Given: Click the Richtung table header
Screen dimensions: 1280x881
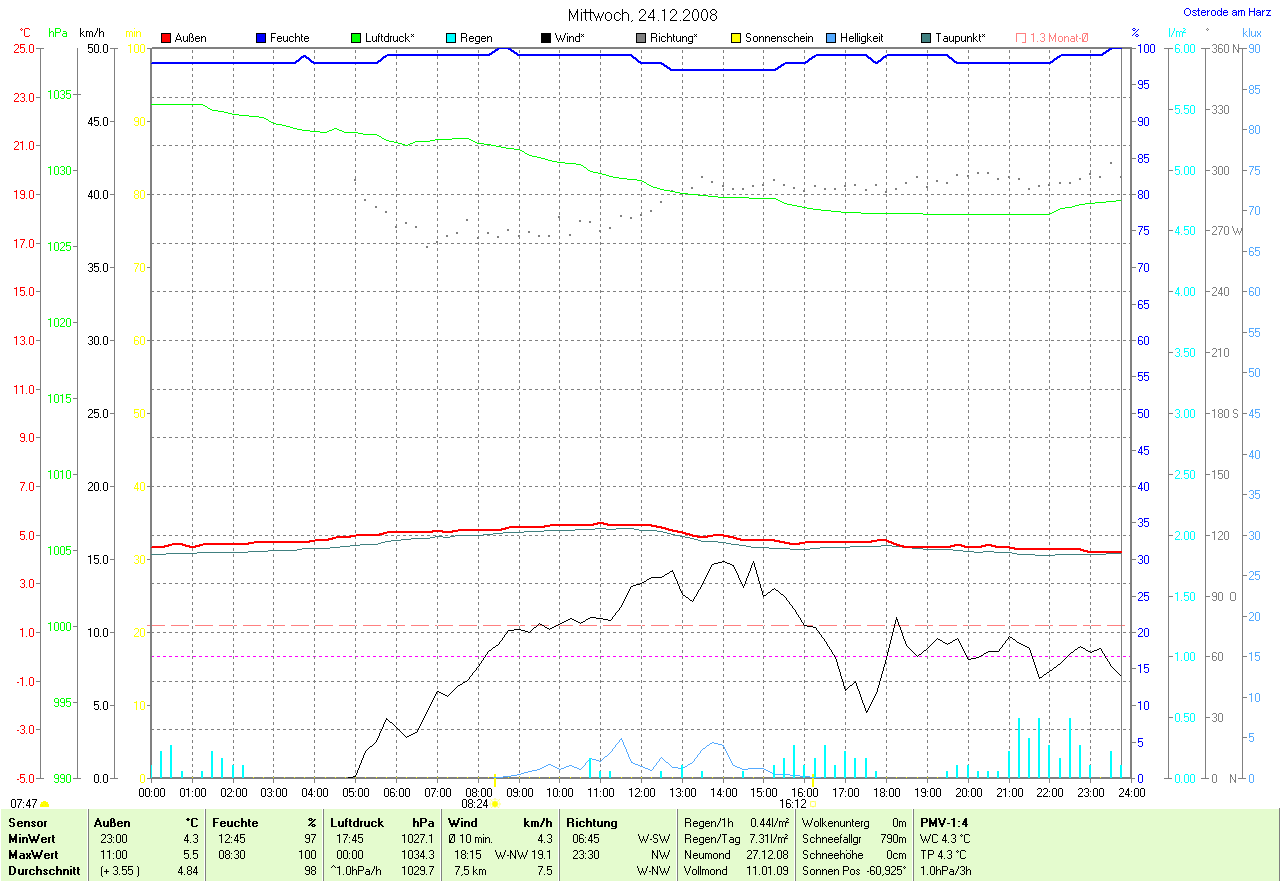Looking at the screenshot, I should 592,822.
